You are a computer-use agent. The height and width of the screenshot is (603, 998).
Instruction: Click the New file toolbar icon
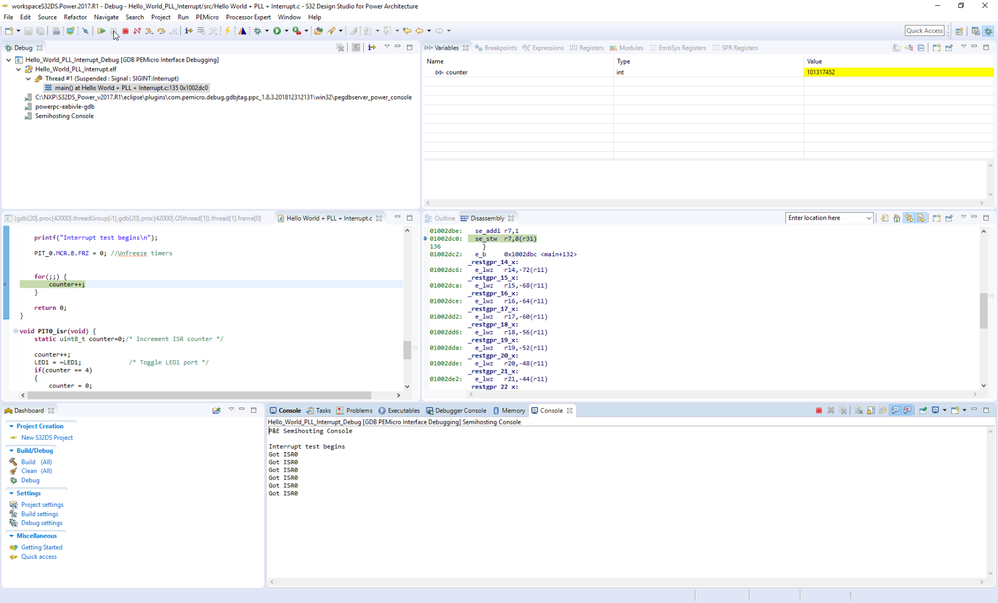click(9, 31)
